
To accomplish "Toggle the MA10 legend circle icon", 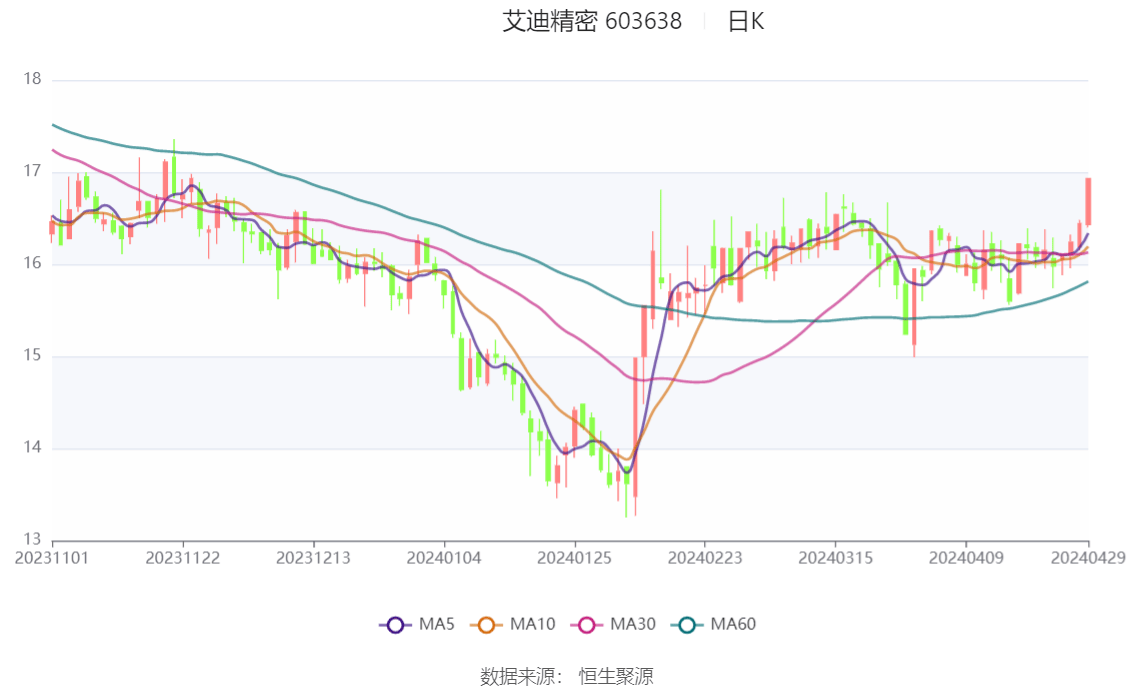I will point(486,625).
